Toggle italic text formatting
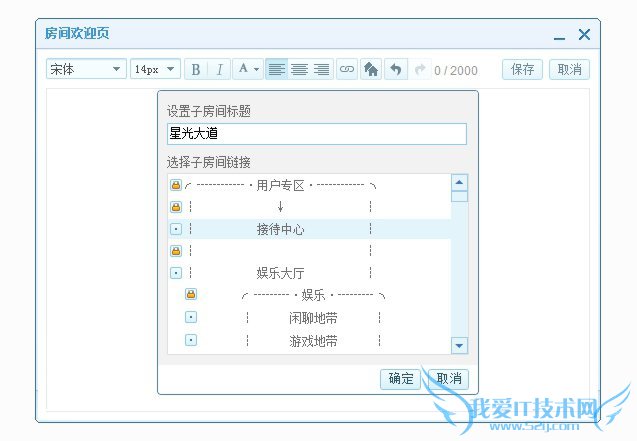Screen dimensions: 637x441 219,69
